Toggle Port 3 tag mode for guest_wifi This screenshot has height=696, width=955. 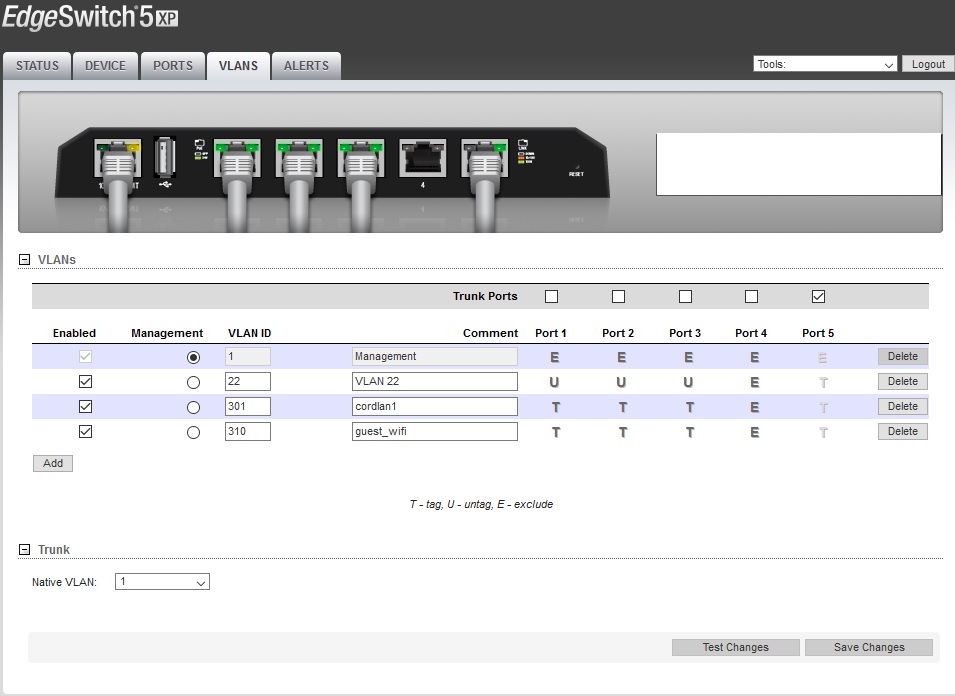pos(689,432)
